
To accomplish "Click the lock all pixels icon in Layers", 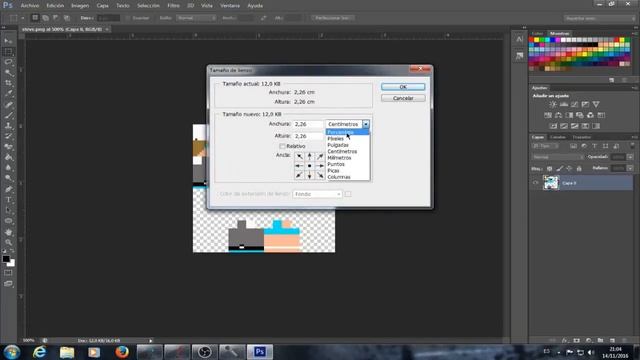I will click(x=579, y=168).
